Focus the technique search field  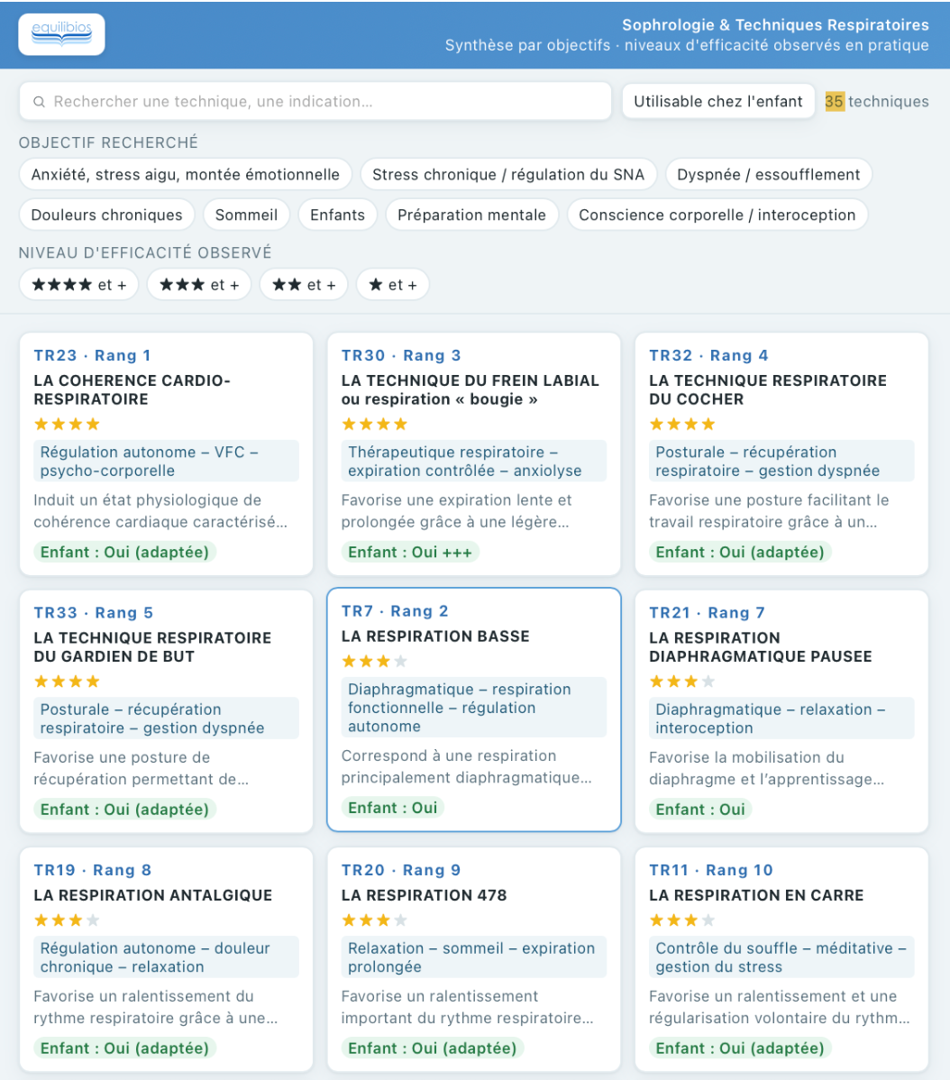[x=315, y=101]
